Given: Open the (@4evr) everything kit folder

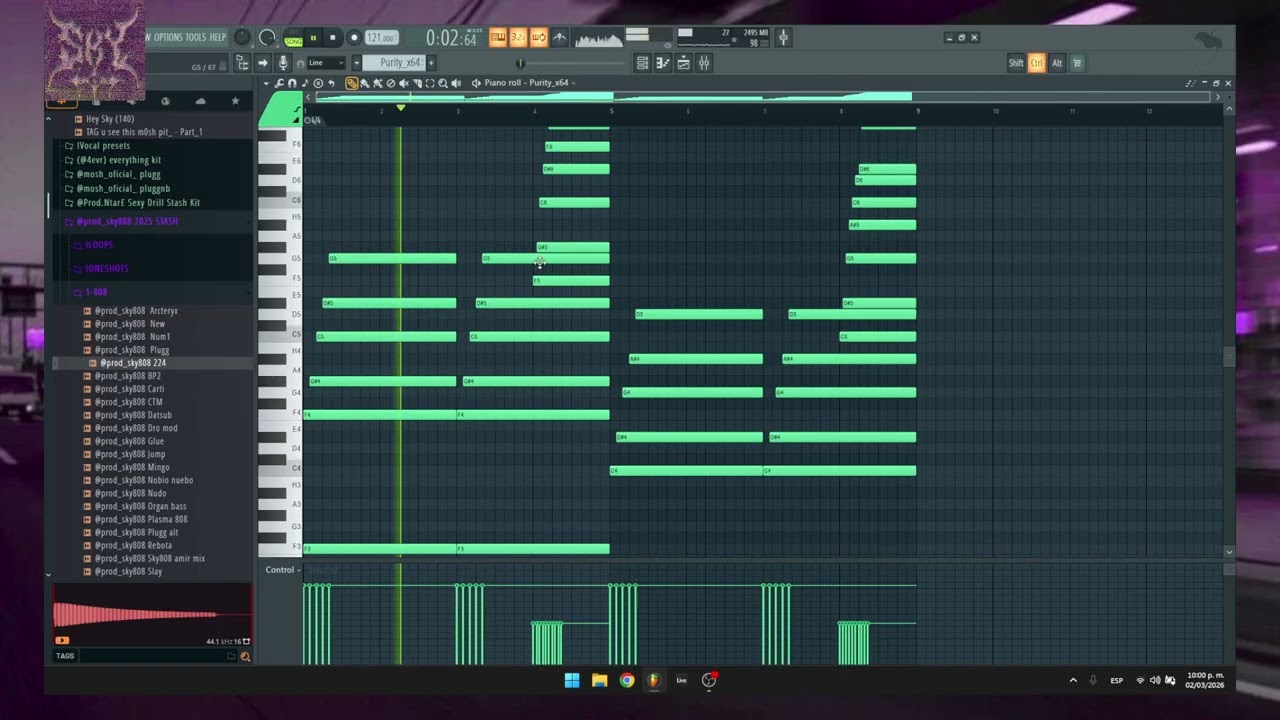Looking at the screenshot, I should click(118, 160).
